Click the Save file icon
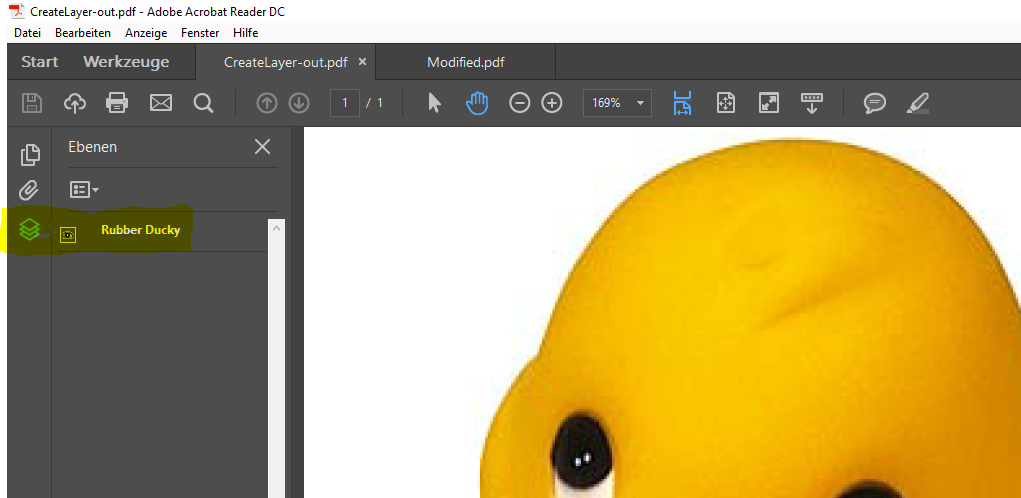The height and width of the screenshot is (498, 1021). pos(32,103)
